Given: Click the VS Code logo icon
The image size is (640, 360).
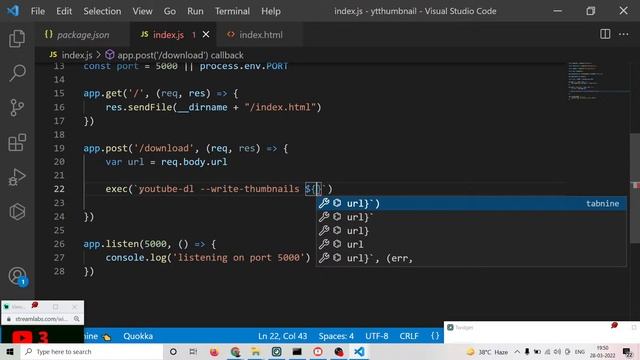Looking at the screenshot, I should point(13,11).
